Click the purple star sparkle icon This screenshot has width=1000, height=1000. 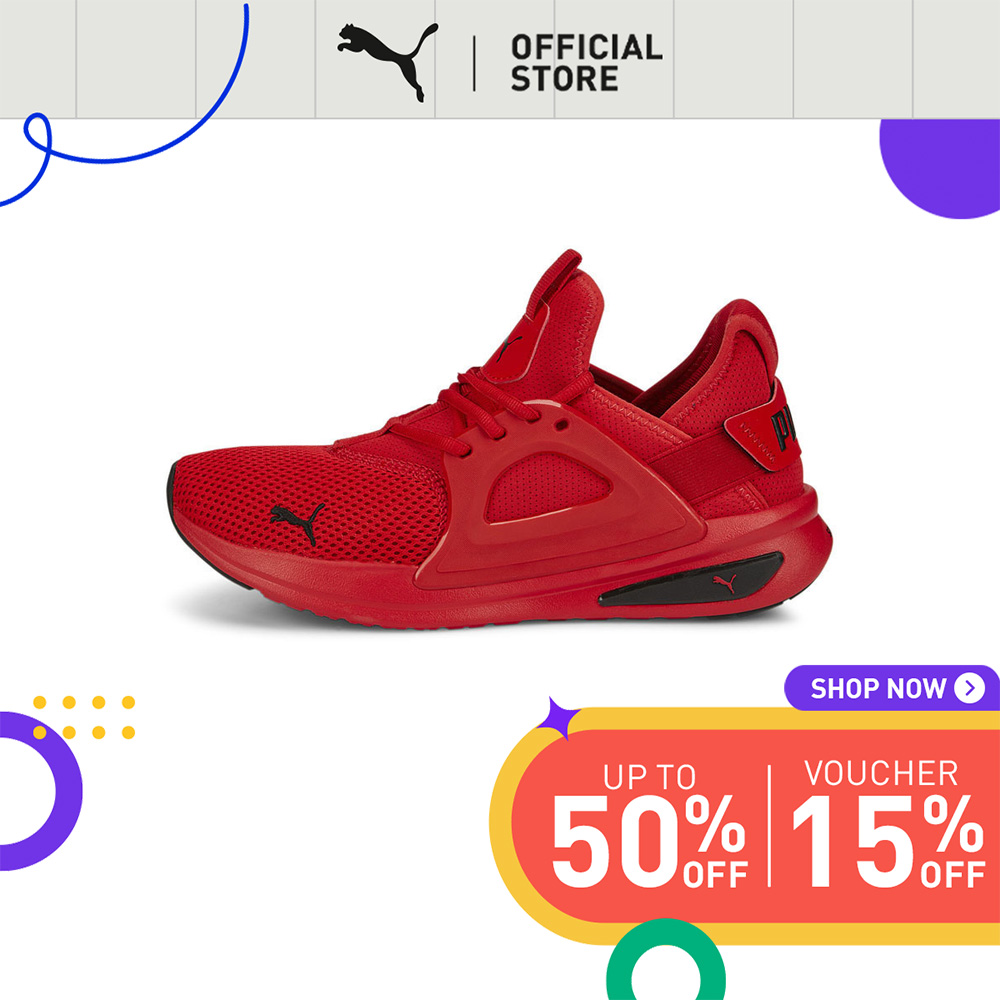coord(557,717)
